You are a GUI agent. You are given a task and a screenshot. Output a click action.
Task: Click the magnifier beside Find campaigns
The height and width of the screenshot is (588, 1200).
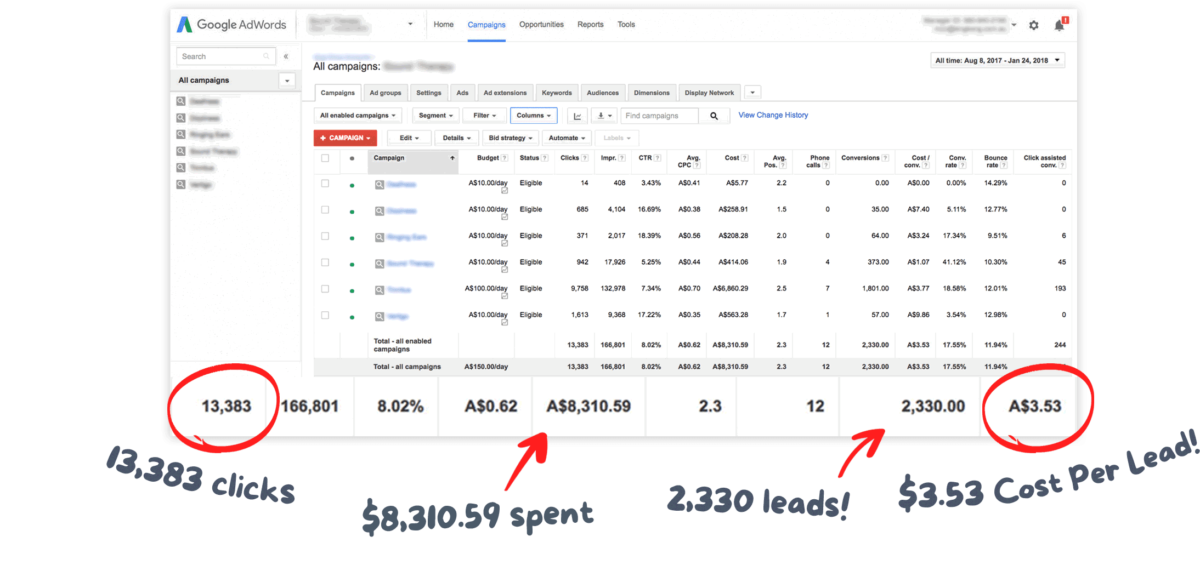pyautogui.click(x=714, y=116)
